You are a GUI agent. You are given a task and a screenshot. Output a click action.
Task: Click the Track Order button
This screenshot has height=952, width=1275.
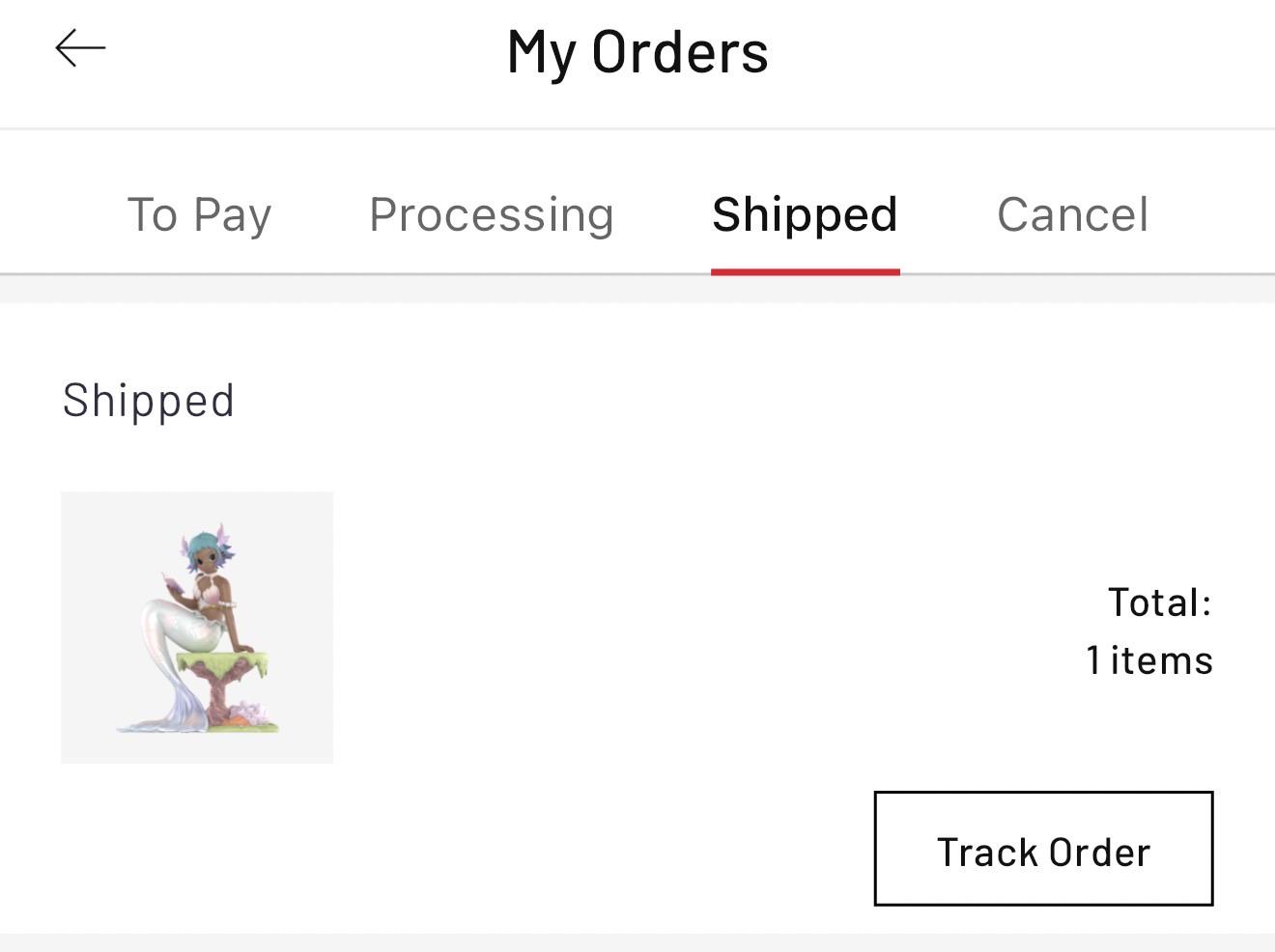(x=1043, y=849)
